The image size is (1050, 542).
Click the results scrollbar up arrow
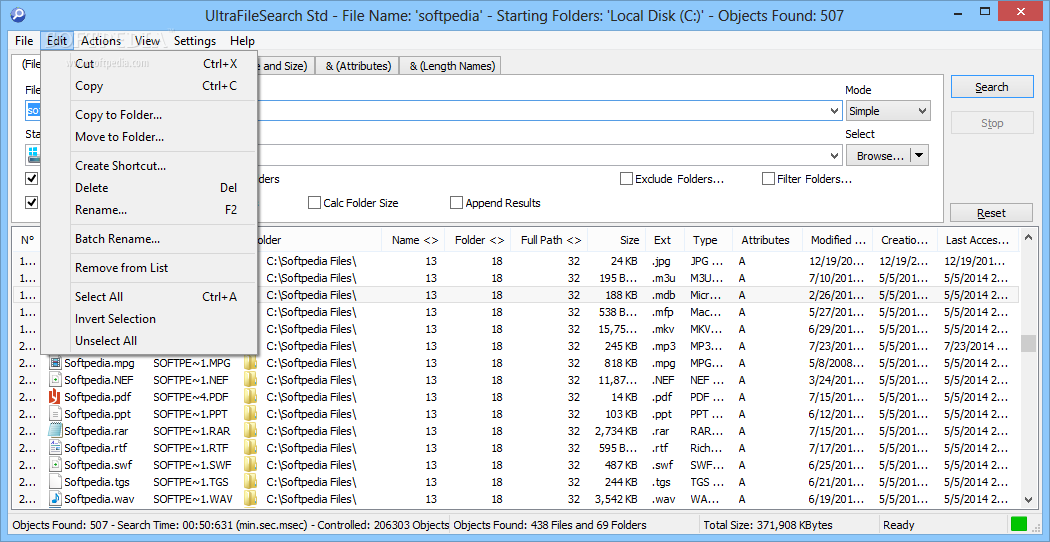(1028, 239)
